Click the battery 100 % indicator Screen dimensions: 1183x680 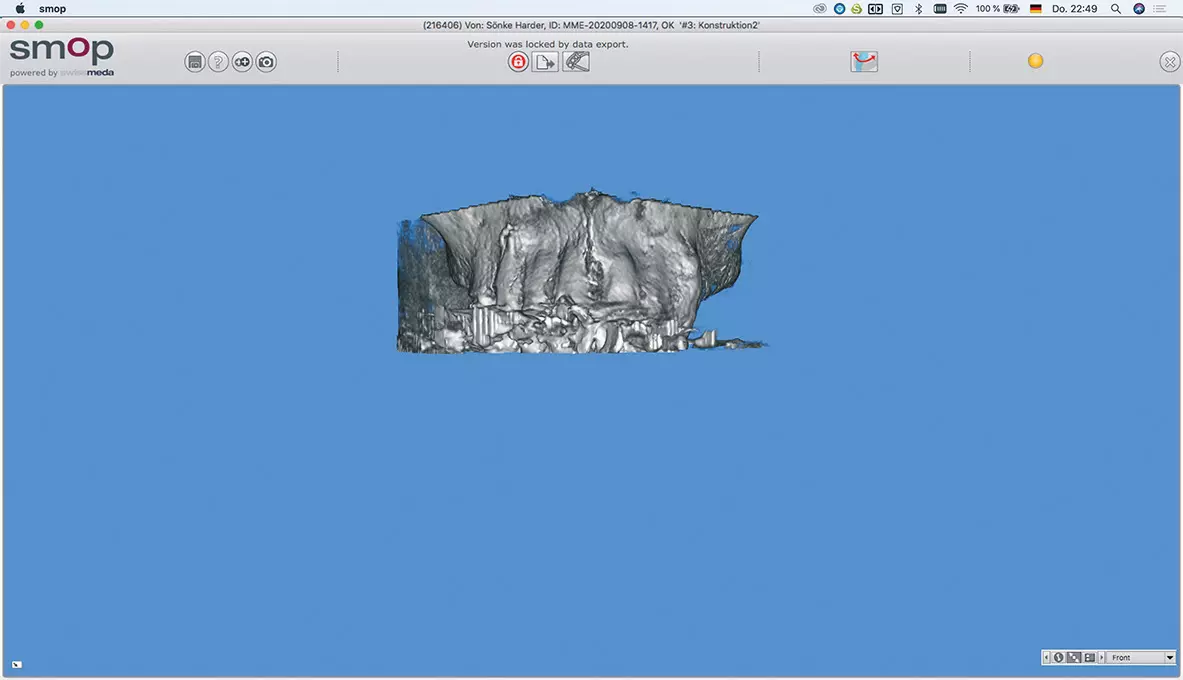(x=997, y=9)
